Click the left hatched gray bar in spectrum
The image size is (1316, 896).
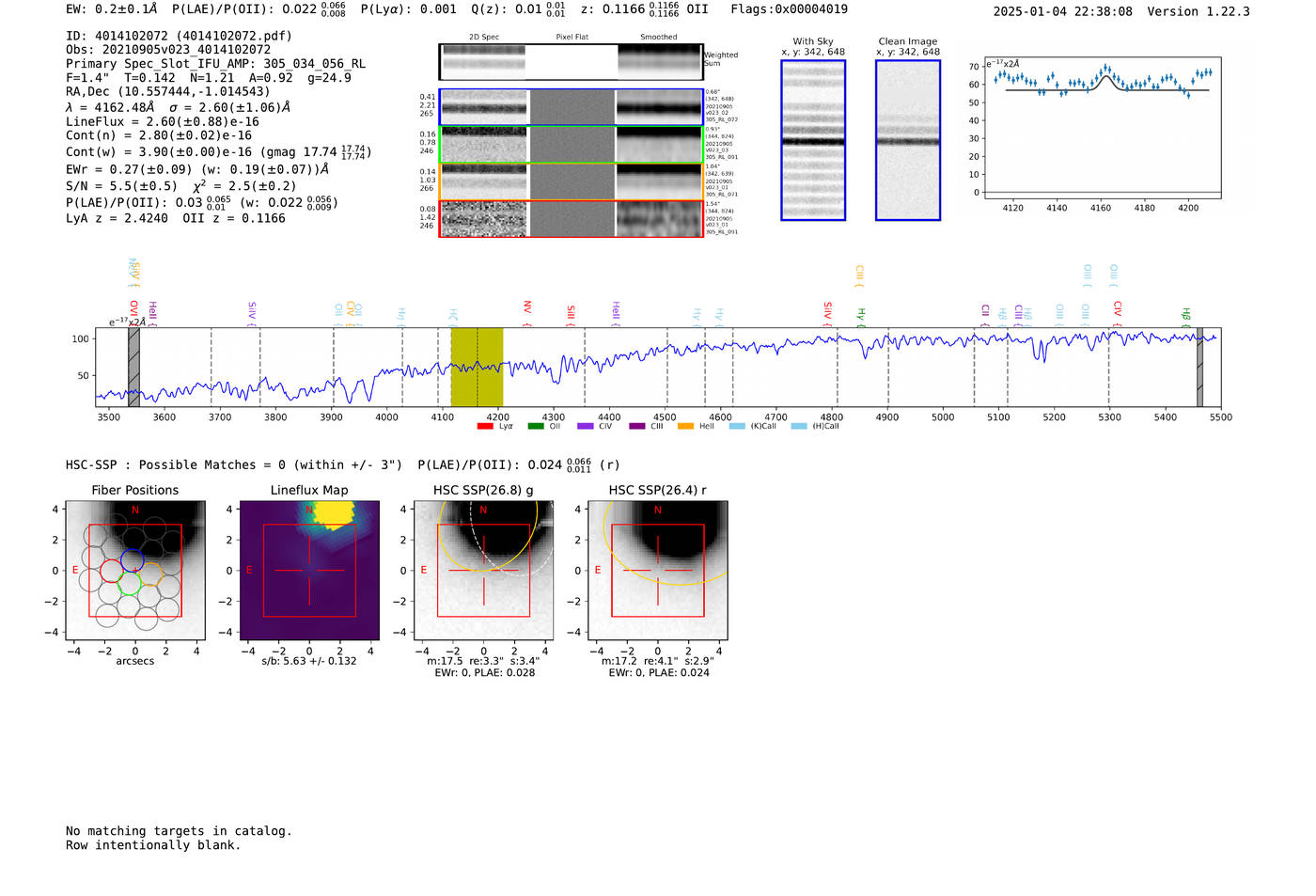(133, 368)
